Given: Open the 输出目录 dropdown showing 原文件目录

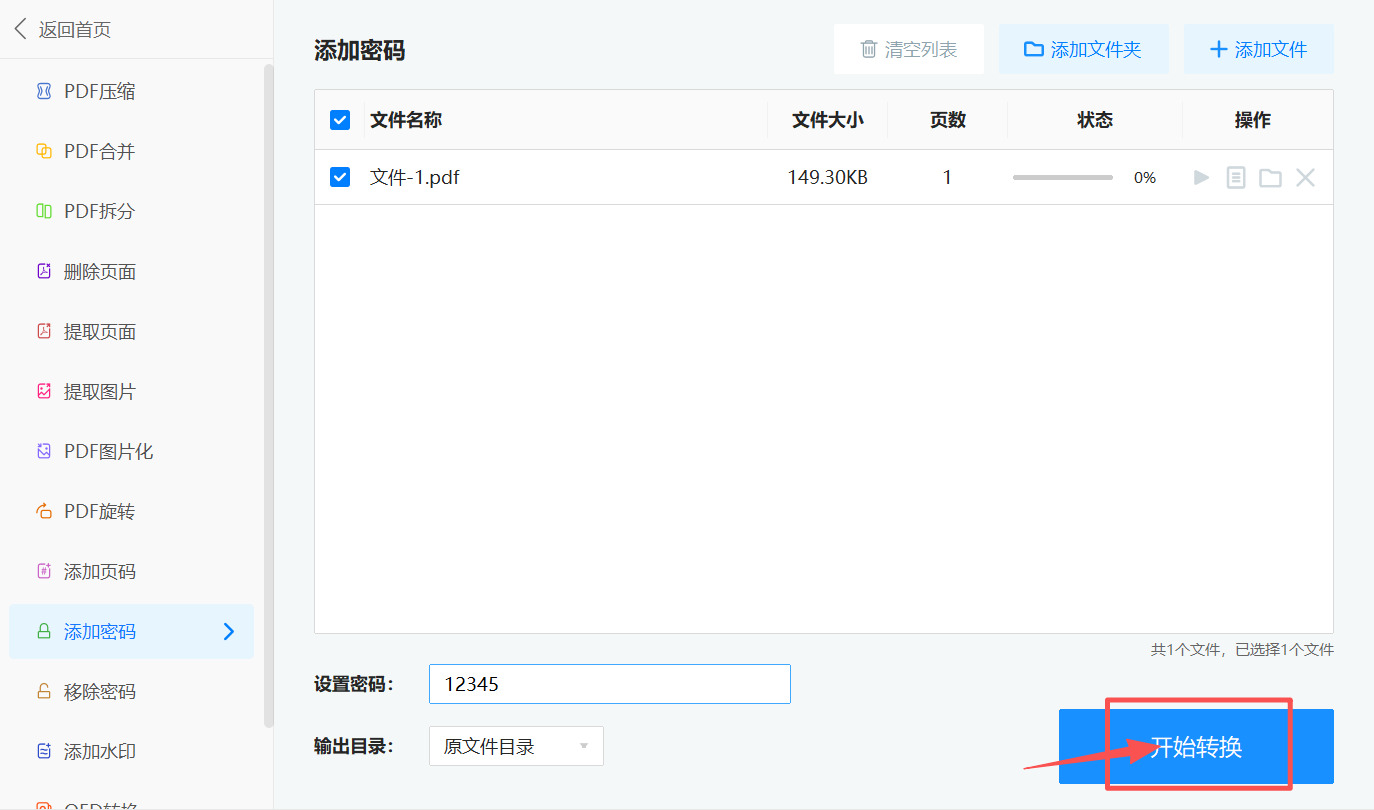Looking at the screenshot, I should (x=516, y=746).
